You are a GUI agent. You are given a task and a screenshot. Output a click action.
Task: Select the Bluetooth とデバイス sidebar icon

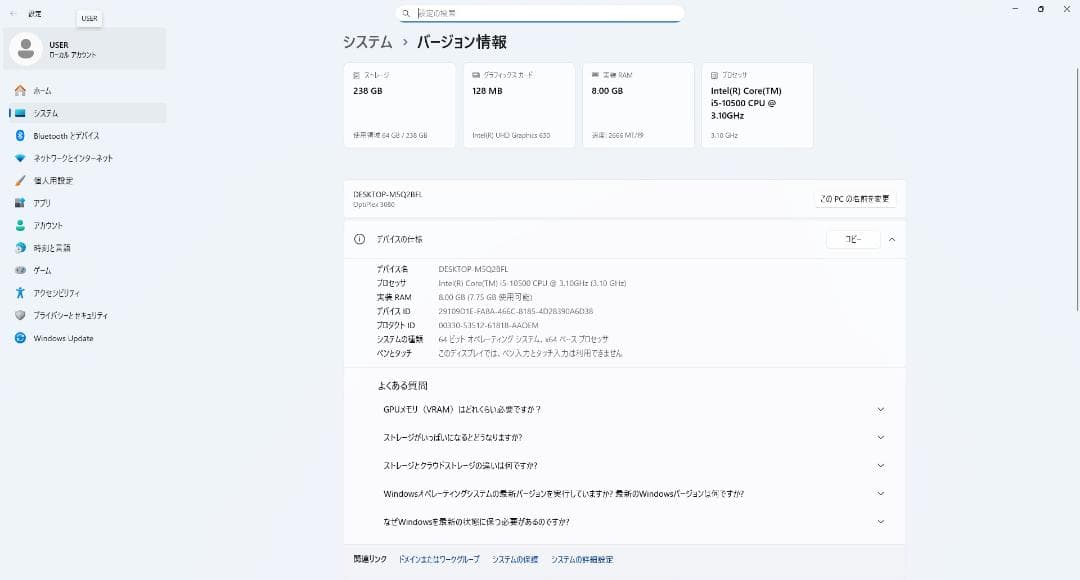20,135
